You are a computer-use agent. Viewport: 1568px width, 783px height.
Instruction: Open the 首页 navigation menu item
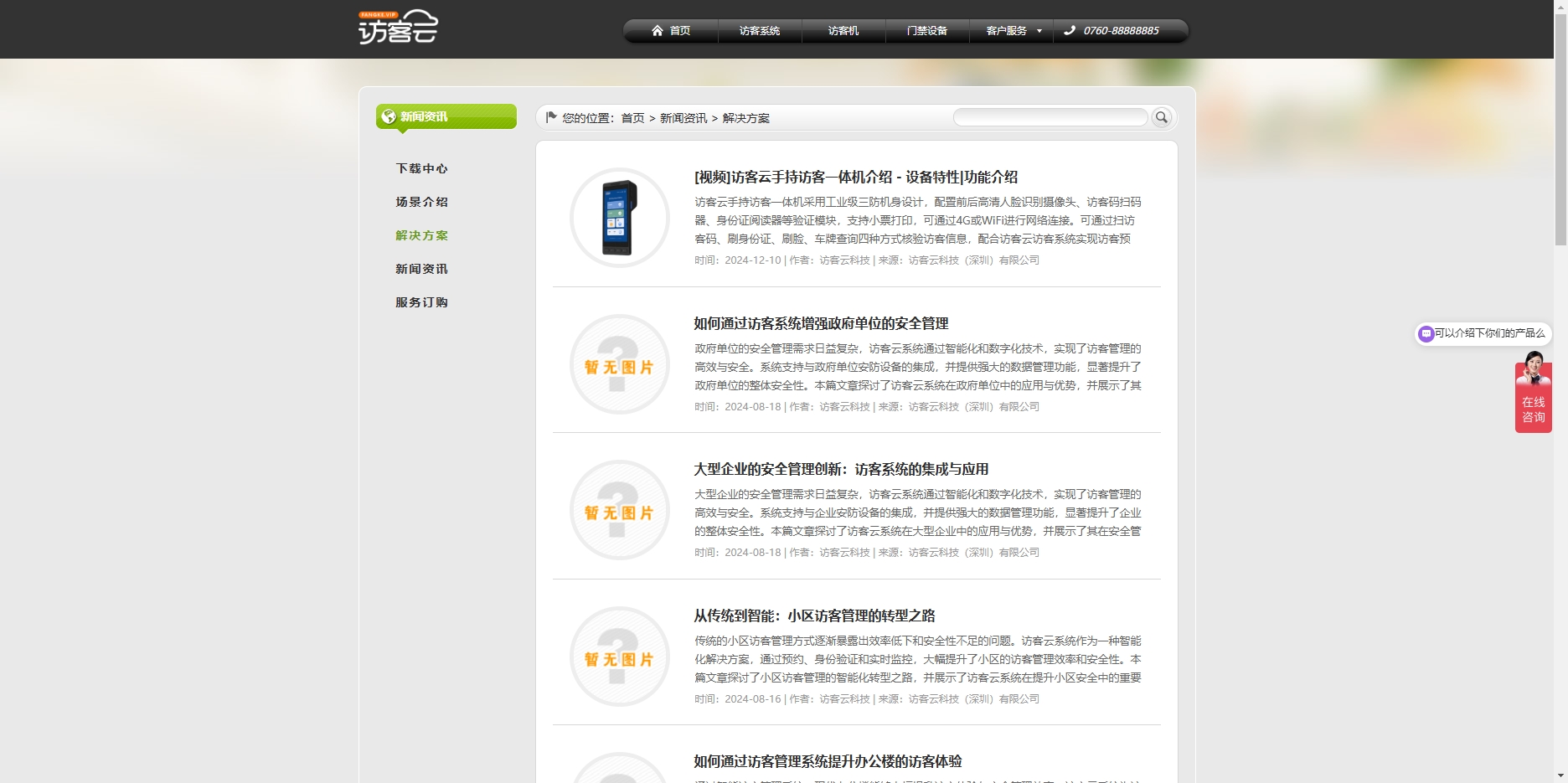[672, 31]
